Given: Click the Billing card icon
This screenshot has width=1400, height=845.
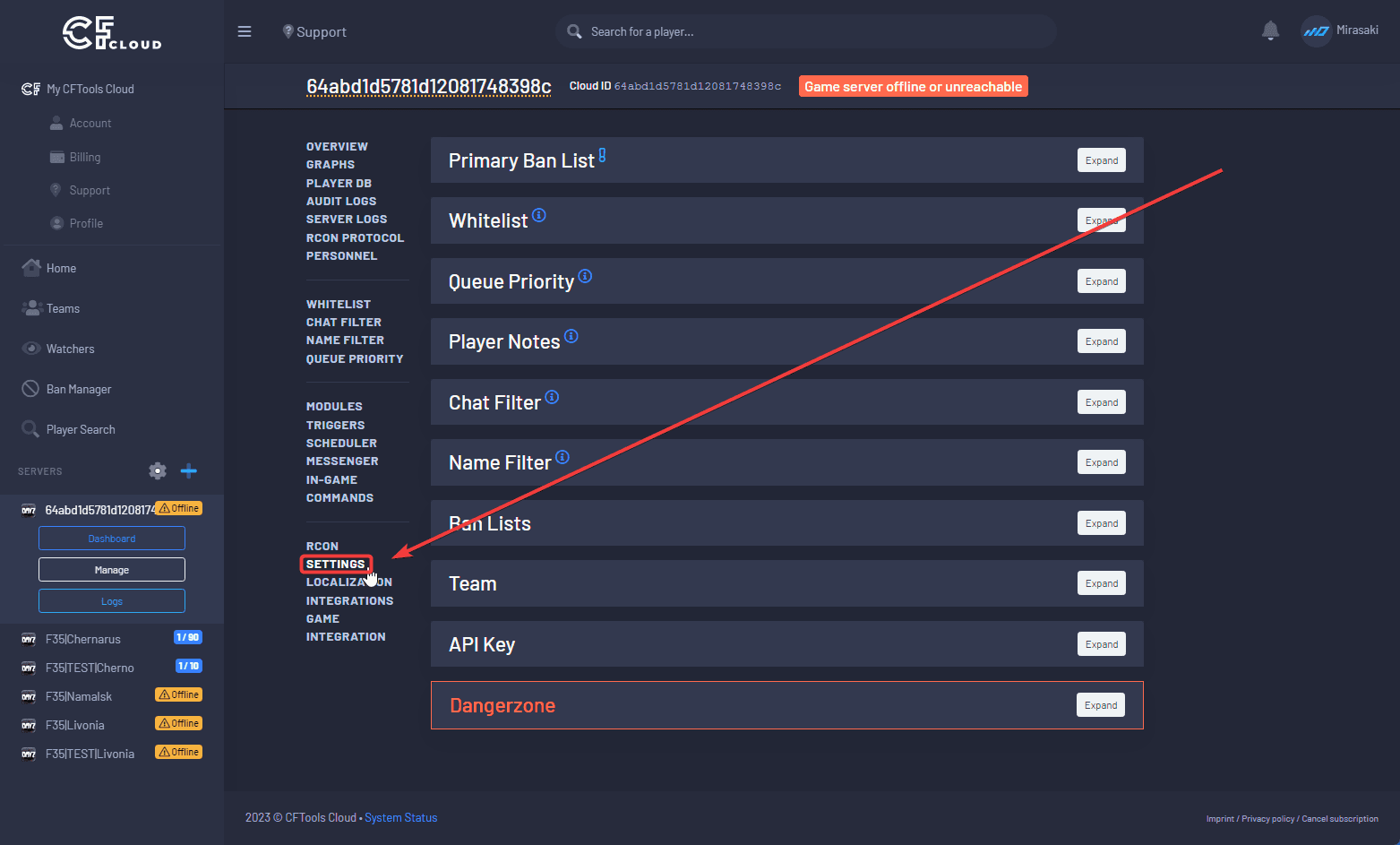Looking at the screenshot, I should 56,157.
